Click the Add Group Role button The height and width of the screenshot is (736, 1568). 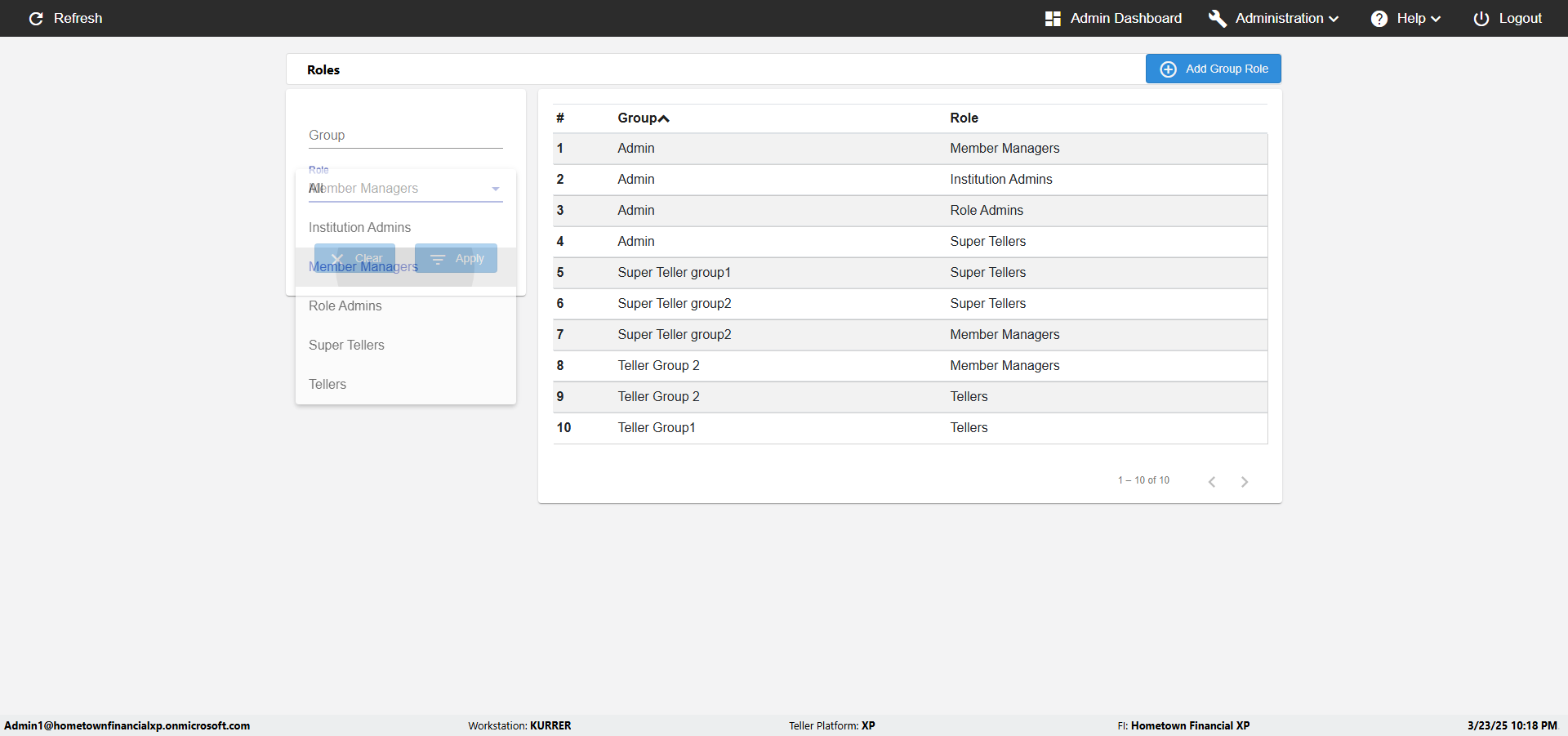(1213, 69)
